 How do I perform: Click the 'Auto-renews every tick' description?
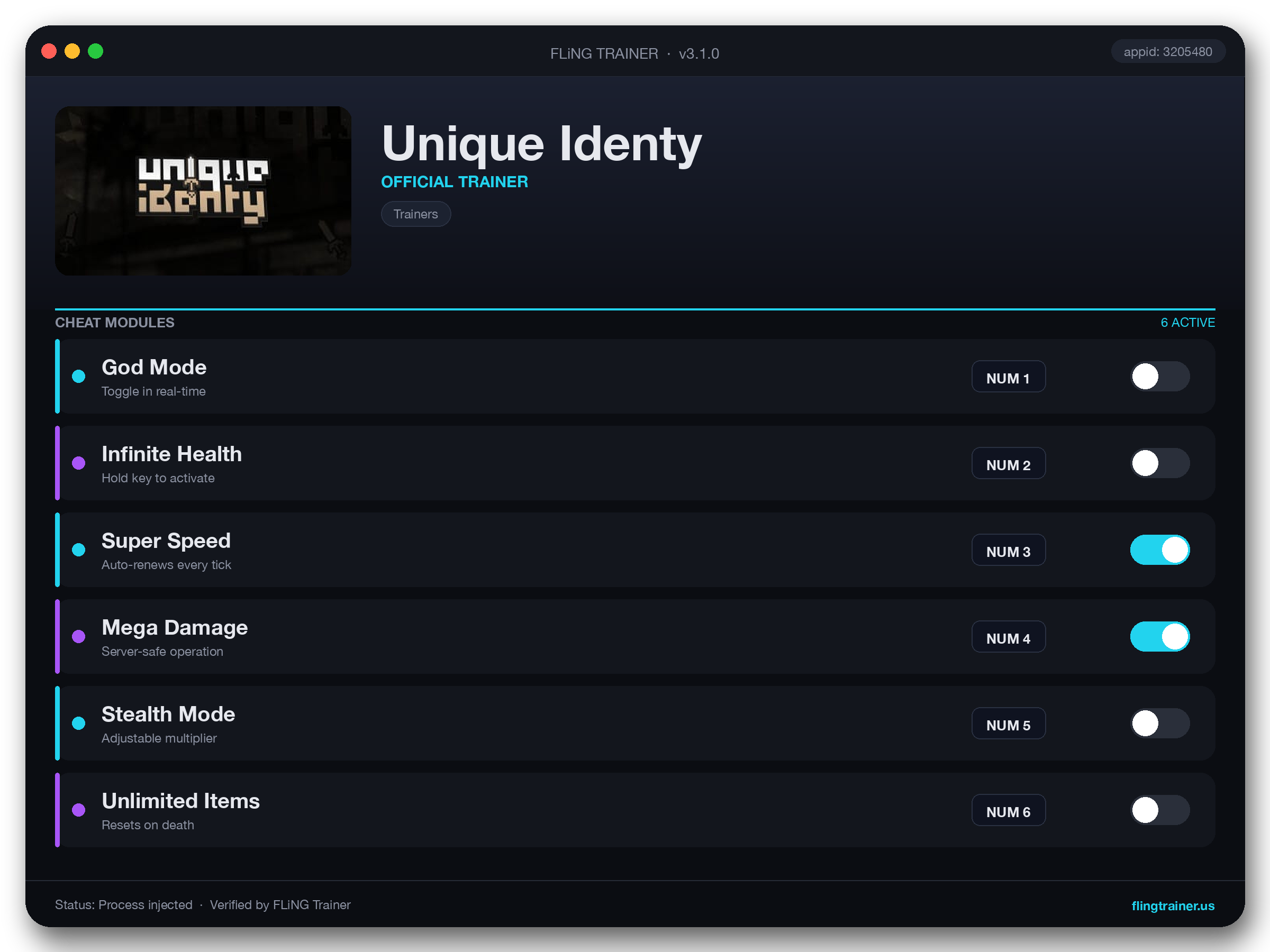166,565
